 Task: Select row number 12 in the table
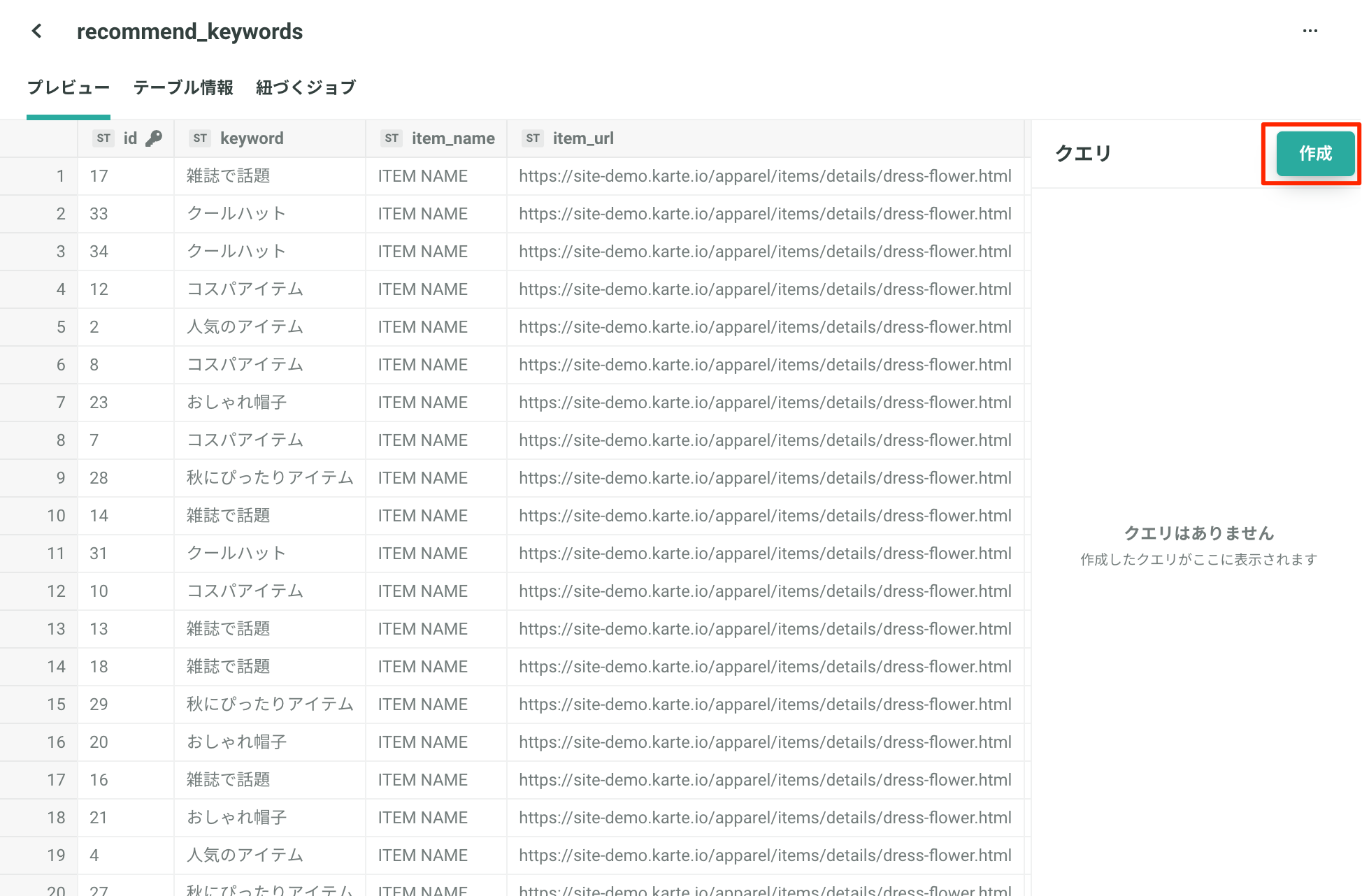click(x=56, y=591)
